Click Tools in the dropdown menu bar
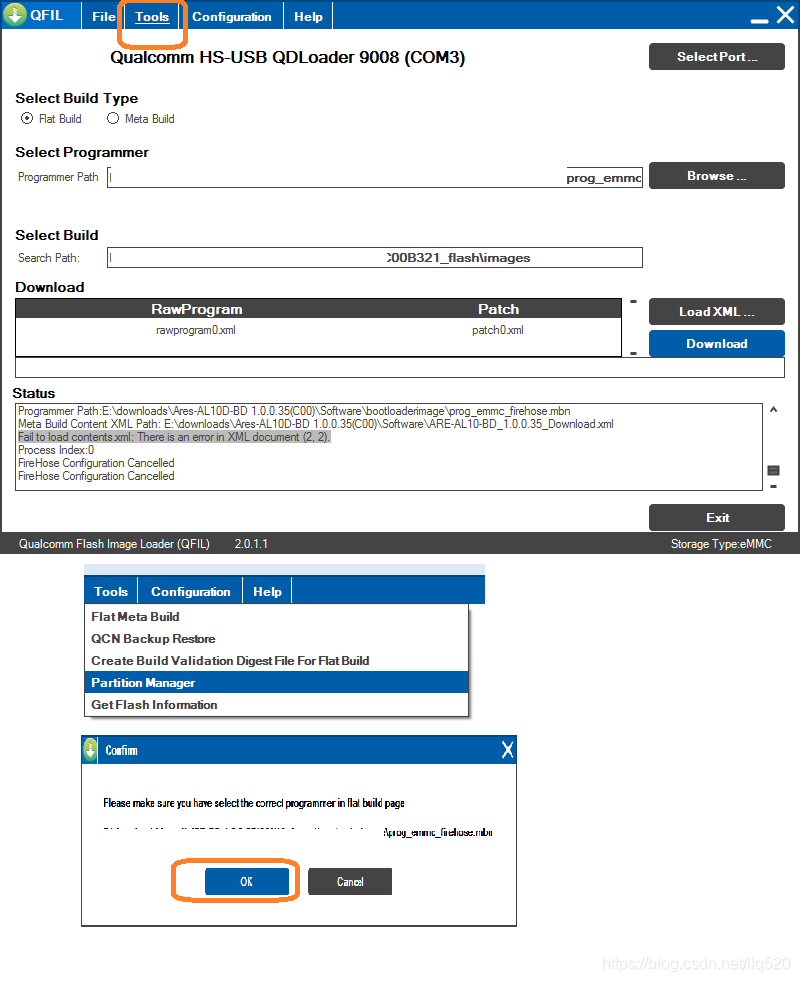 (x=111, y=591)
